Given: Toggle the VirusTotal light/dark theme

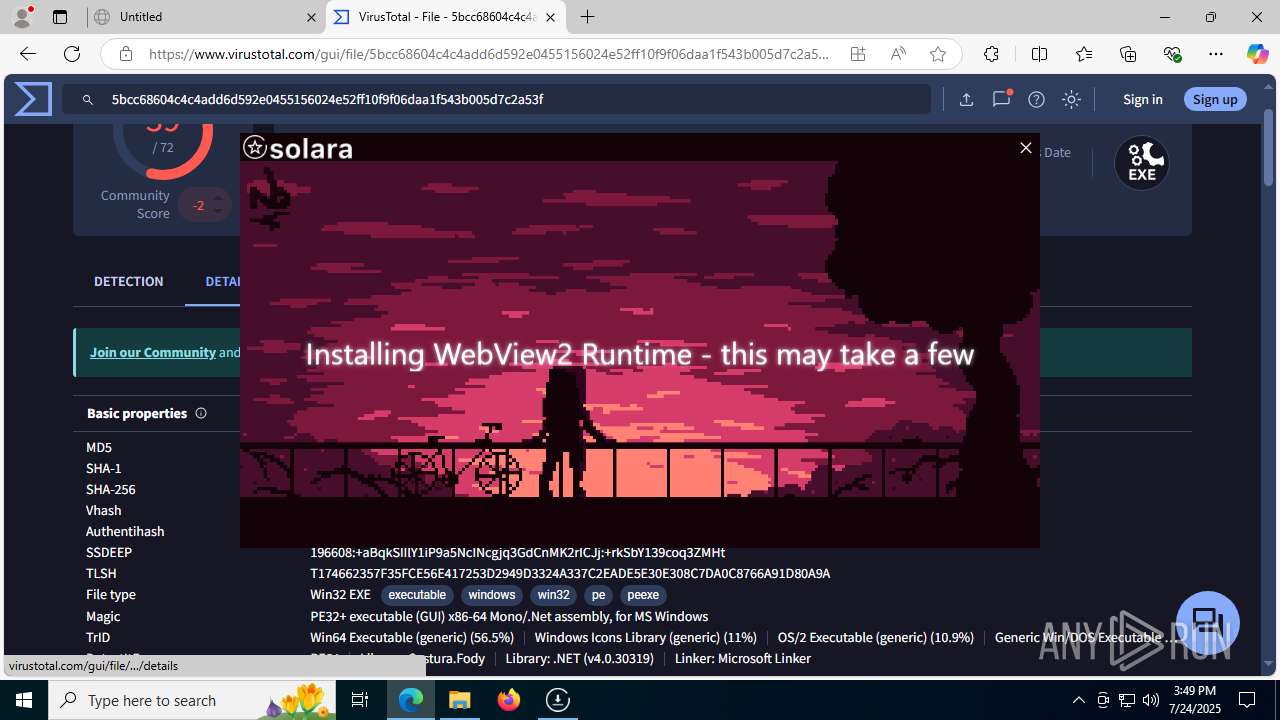Looking at the screenshot, I should point(1071,99).
